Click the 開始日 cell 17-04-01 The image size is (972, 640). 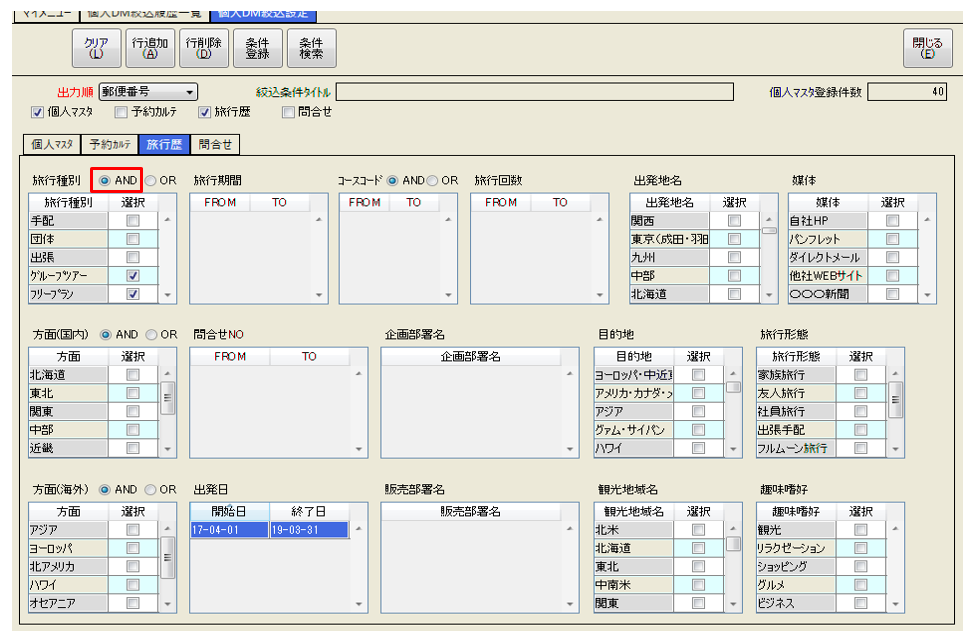click(x=229, y=530)
